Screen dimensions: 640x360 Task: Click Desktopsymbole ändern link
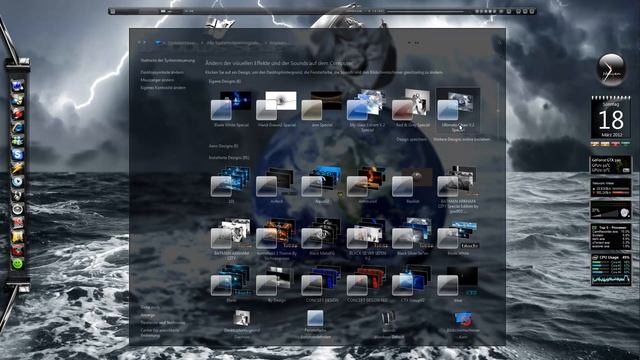click(x=162, y=72)
